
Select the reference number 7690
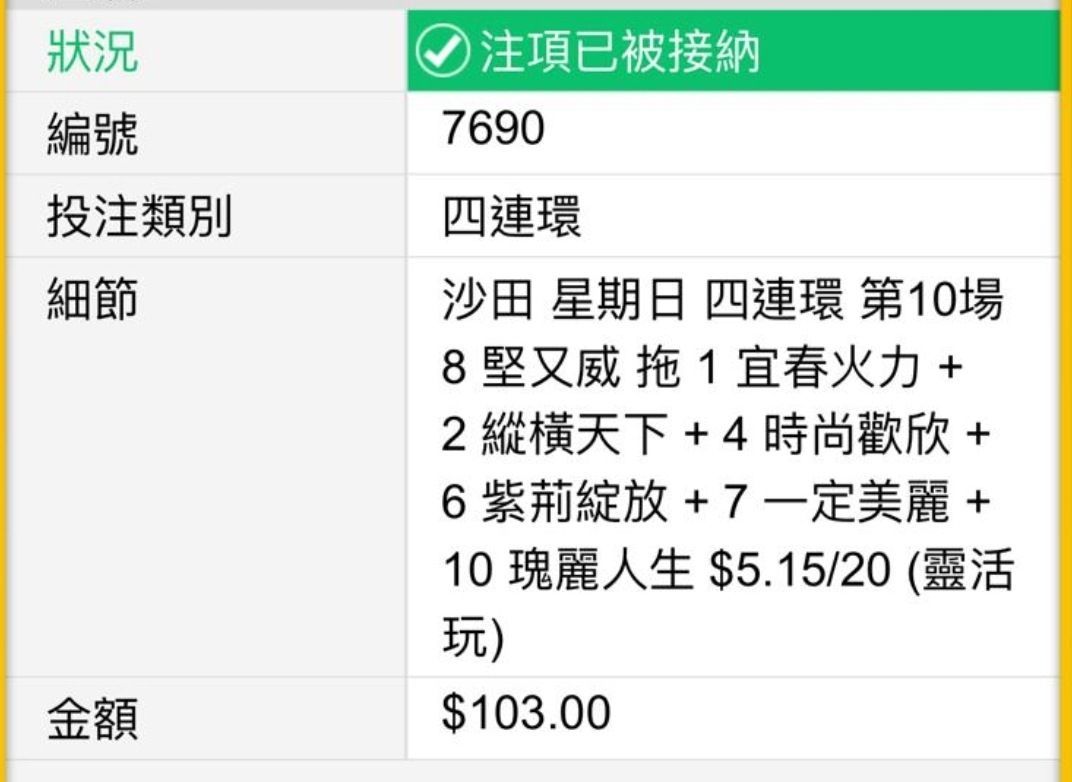493,128
